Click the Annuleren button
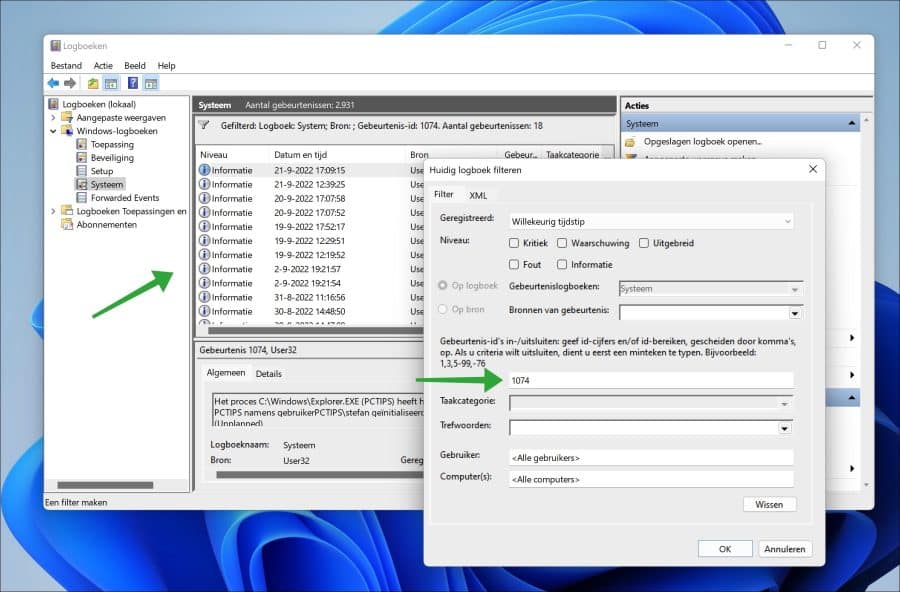900x592 pixels. click(x=785, y=549)
